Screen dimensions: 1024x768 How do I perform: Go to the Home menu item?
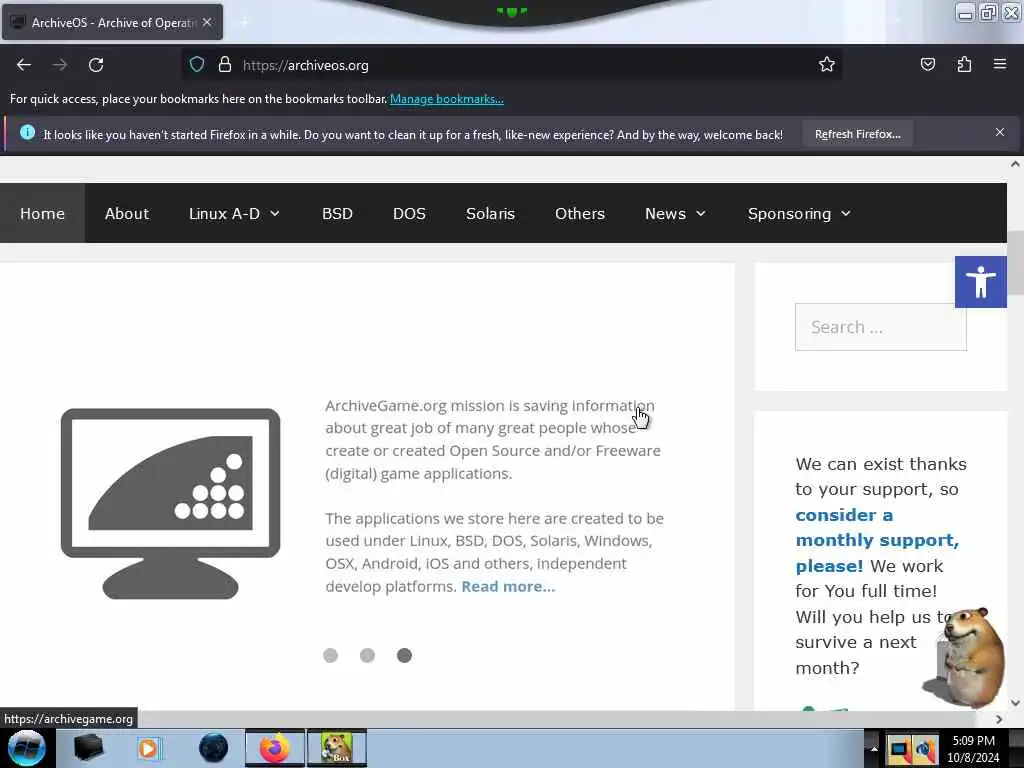(x=42, y=214)
